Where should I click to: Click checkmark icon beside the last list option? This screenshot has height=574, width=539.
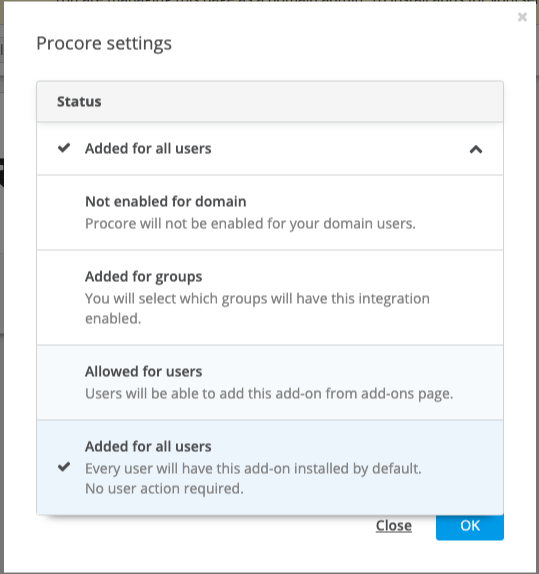point(64,467)
